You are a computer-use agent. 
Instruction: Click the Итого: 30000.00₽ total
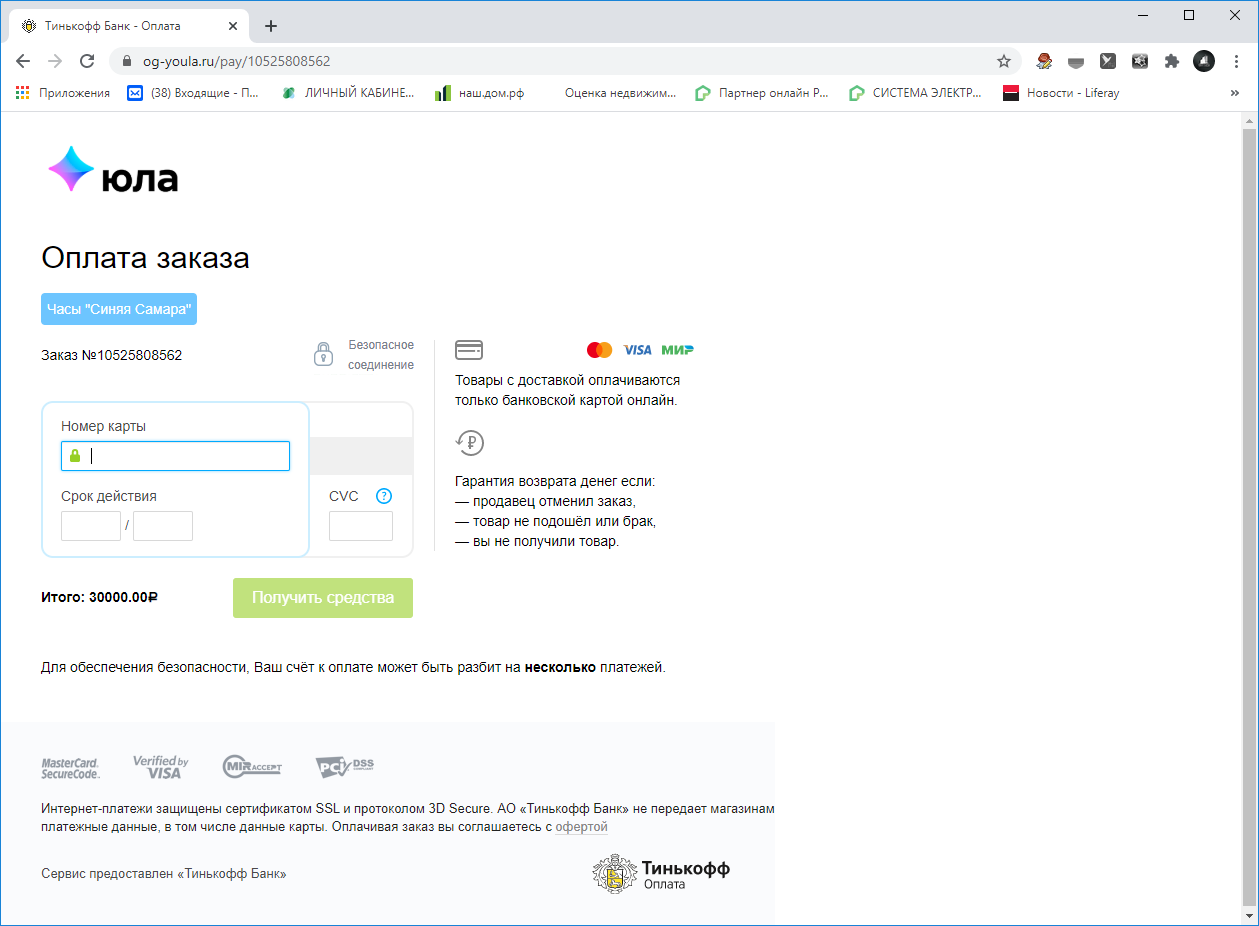pos(99,597)
